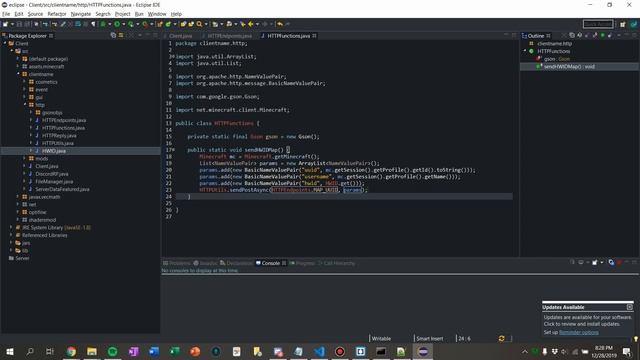Image resolution: width=640 pixels, height=360 pixels.
Task: Switch to the Call Hierarchy tab
Action: [336, 263]
